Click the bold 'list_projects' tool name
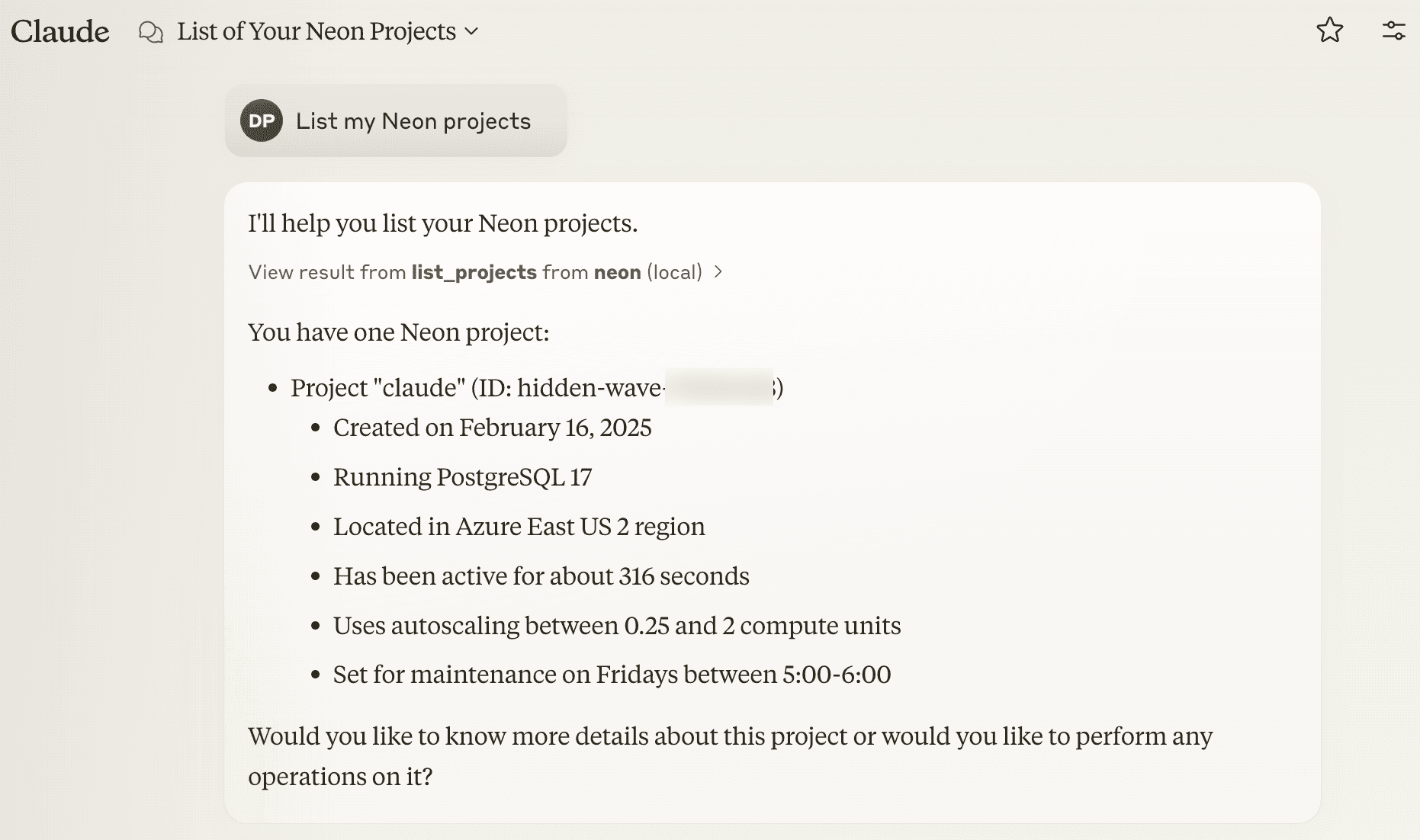1420x840 pixels. point(474,272)
